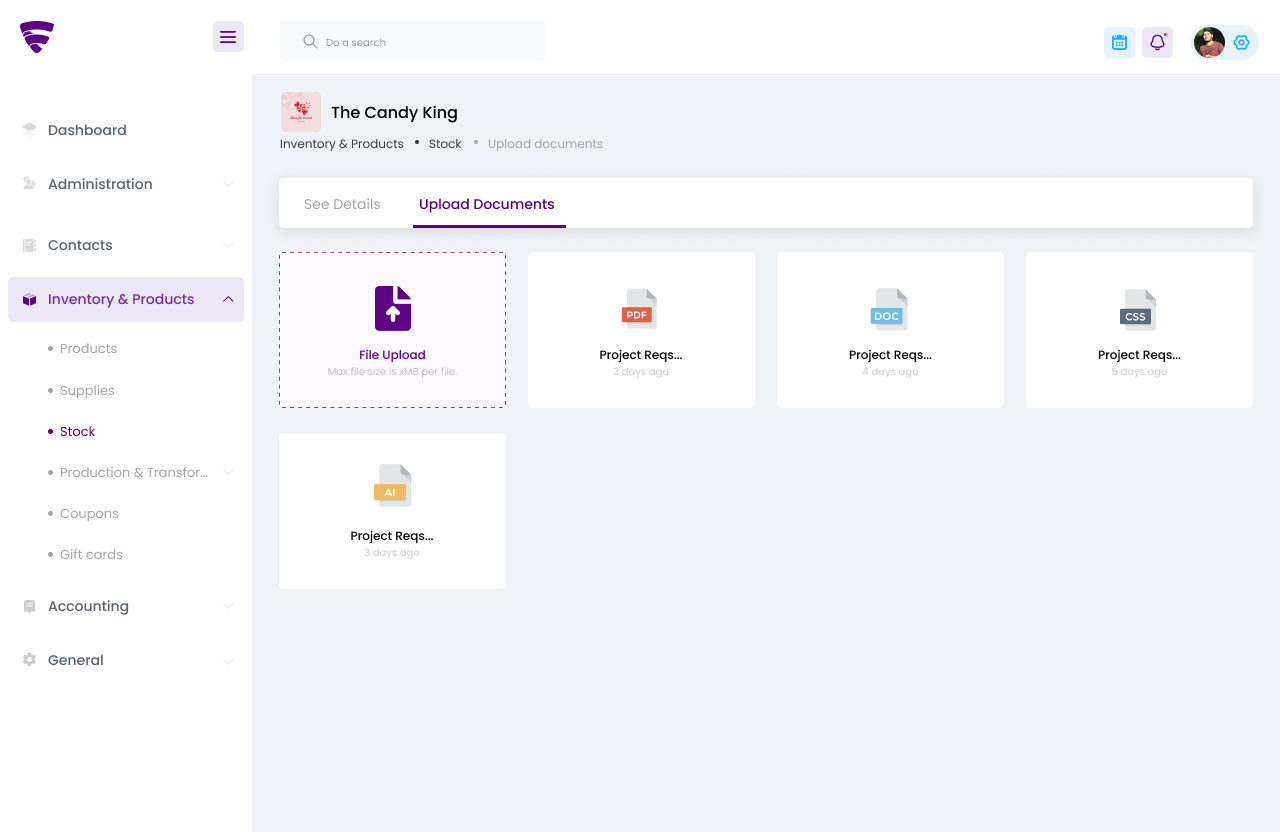
Task: Click the CSS card's Project Reqs... name
Action: point(1139,355)
